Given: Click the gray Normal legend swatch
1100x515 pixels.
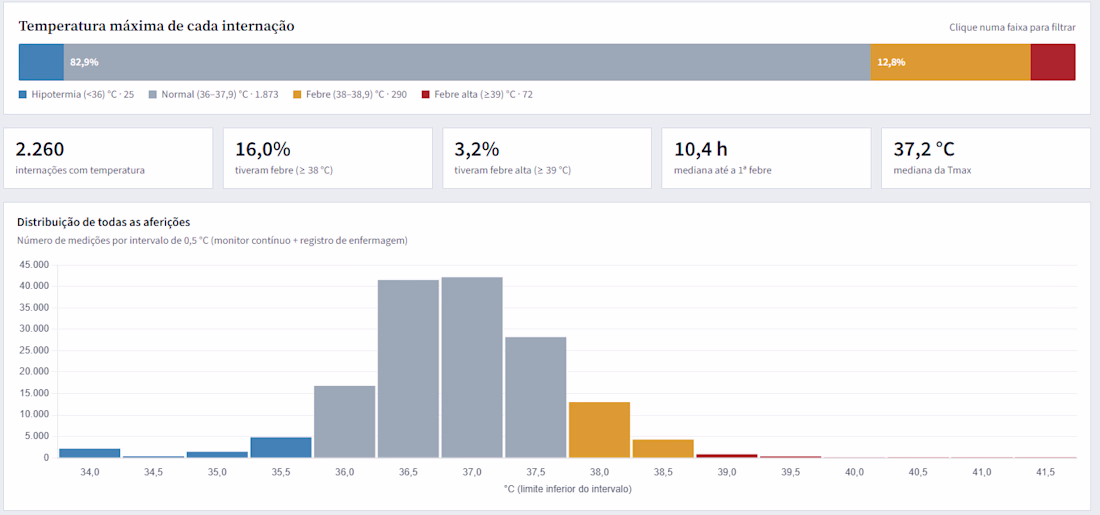Looking at the screenshot, I should tap(153, 94).
